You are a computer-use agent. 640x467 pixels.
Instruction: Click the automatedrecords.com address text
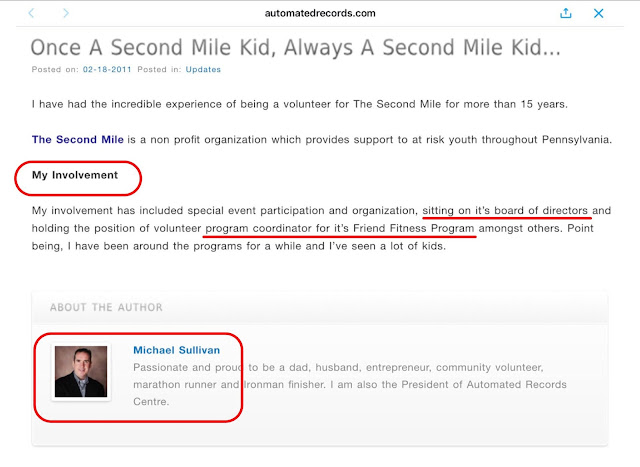pyautogui.click(x=319, y=13)
